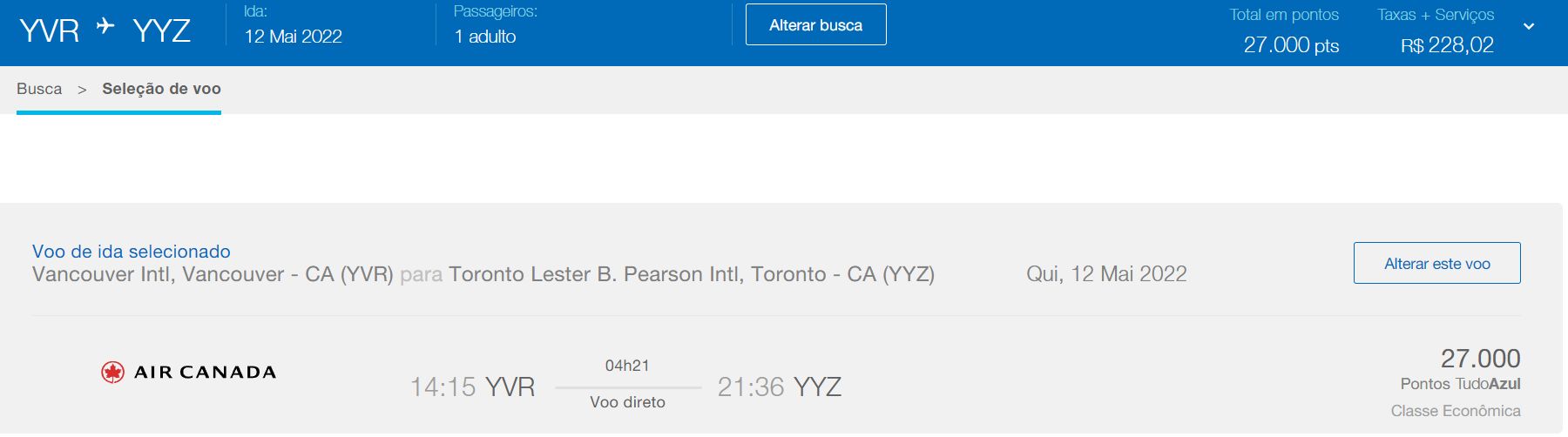Select the Seleção de voo tab
Image resolution: width=1568 pixels, height=437 pixels.
[161, 89]
